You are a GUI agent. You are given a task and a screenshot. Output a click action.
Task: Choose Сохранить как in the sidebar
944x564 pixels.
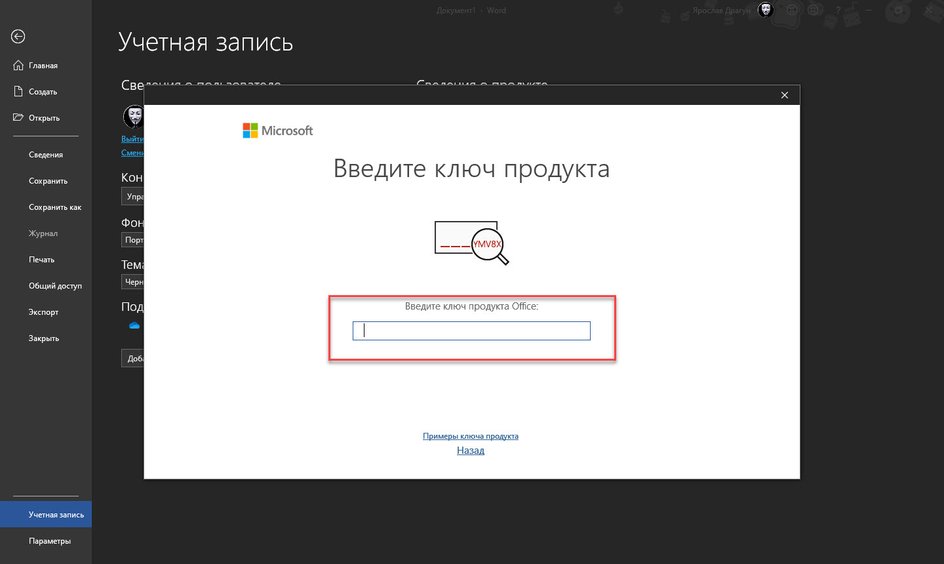click(55, 207)
